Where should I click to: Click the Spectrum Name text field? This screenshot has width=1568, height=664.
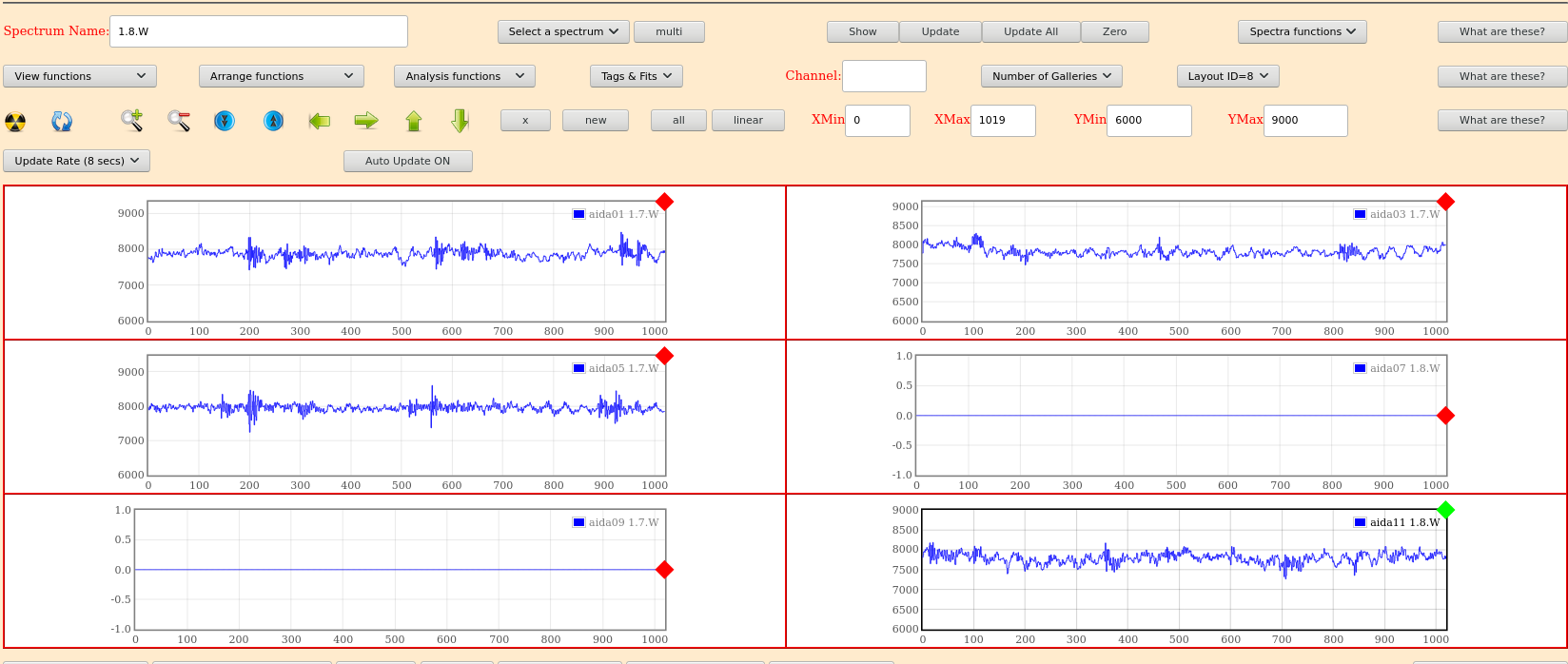pos(258,31)
